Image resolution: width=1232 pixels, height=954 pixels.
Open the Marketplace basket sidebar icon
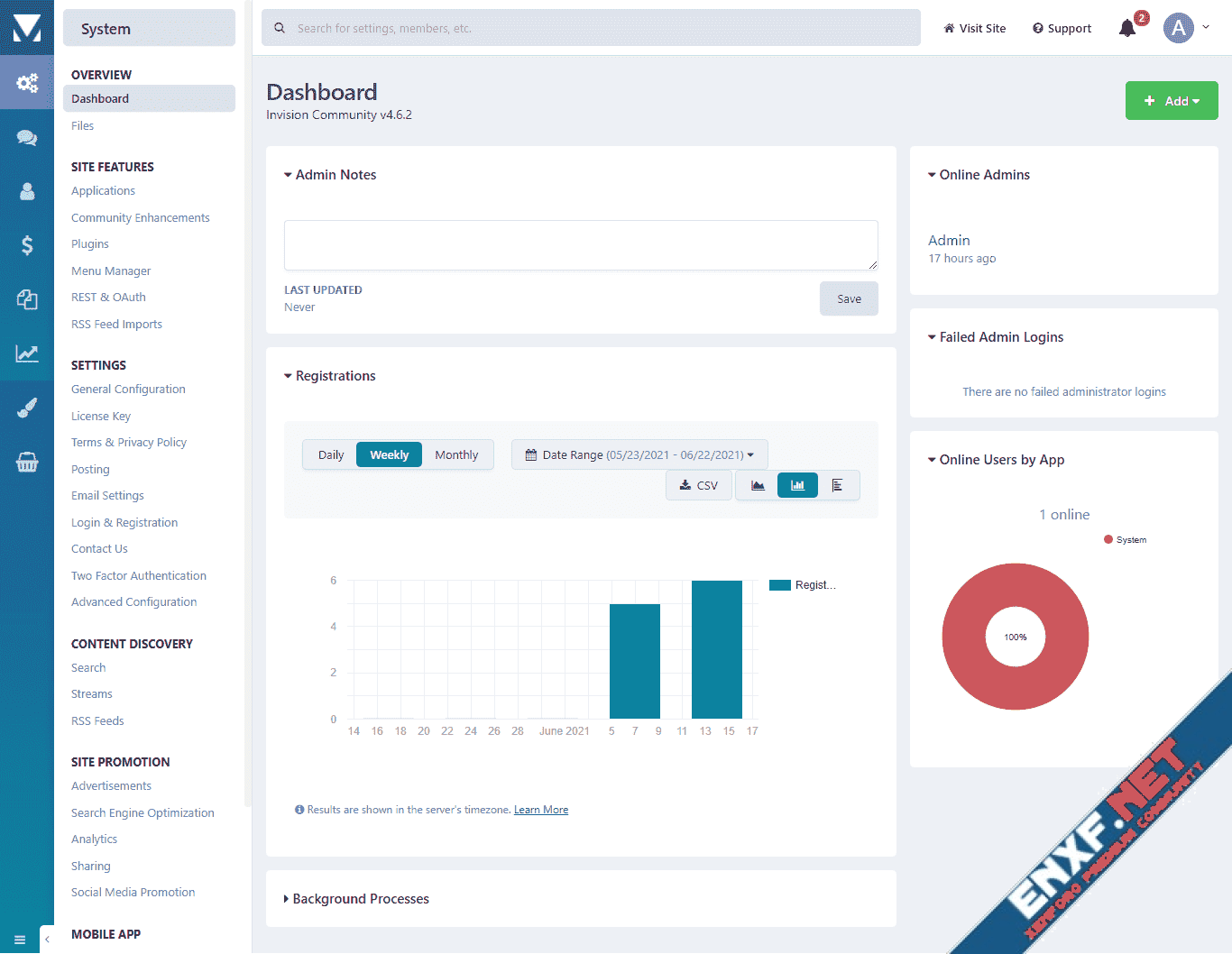[x=27, y=463]
